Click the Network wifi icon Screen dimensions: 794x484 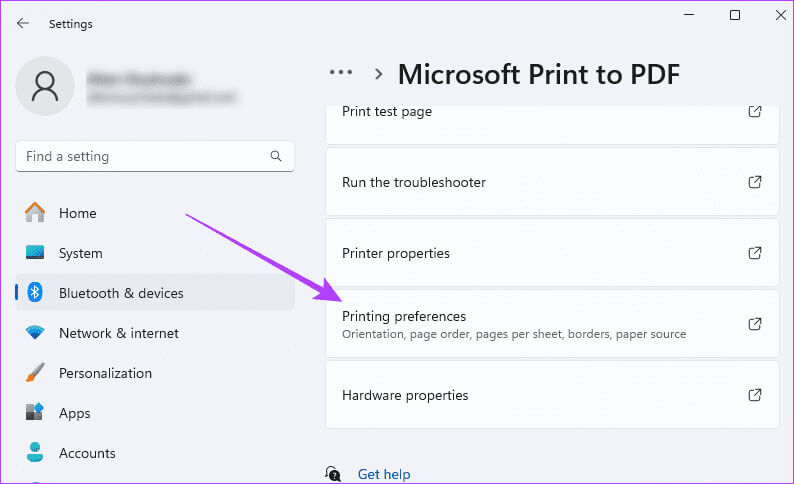(35, 332)
